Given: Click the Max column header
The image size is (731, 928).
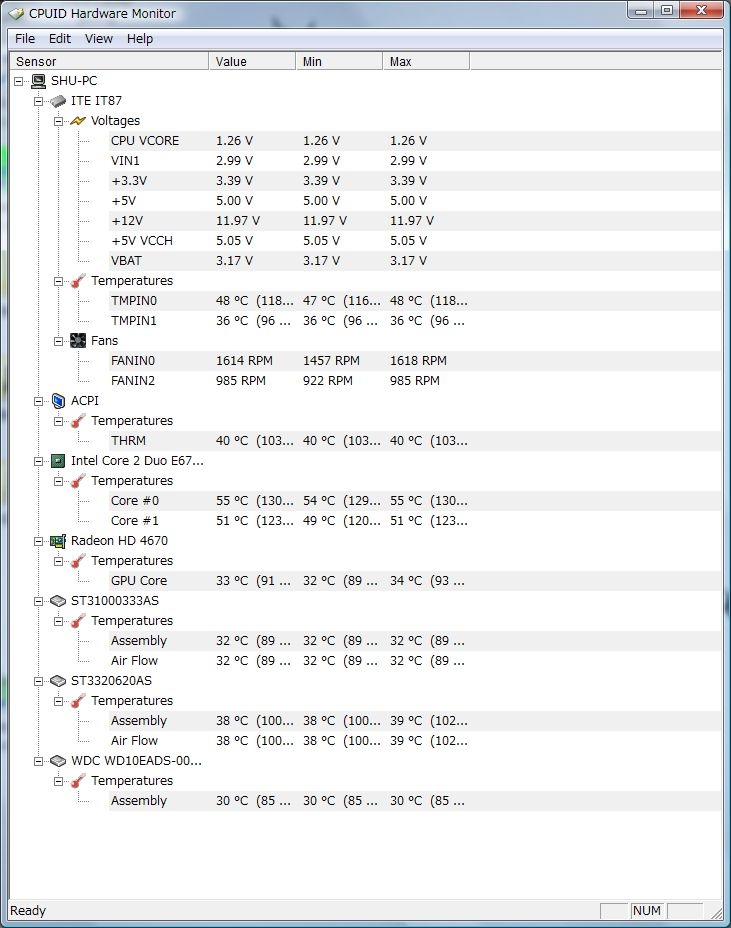Looking at the screenshot, I should tap(426, 62).
